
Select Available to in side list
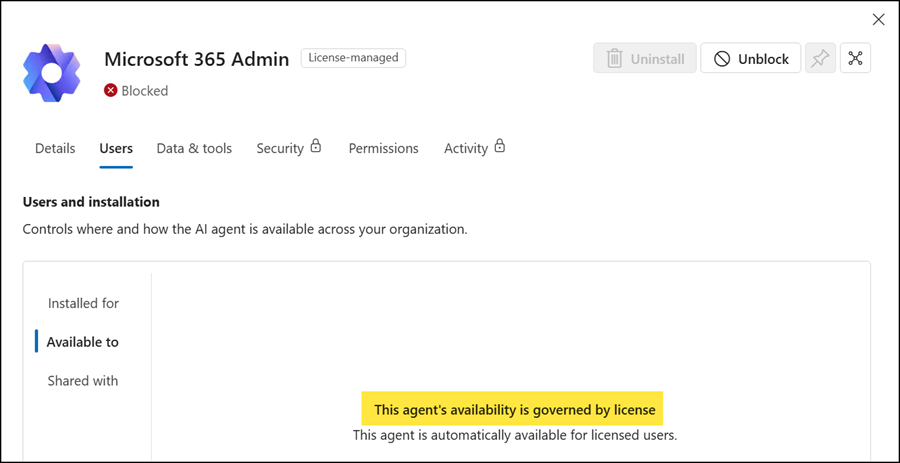(x=83, y=343)
